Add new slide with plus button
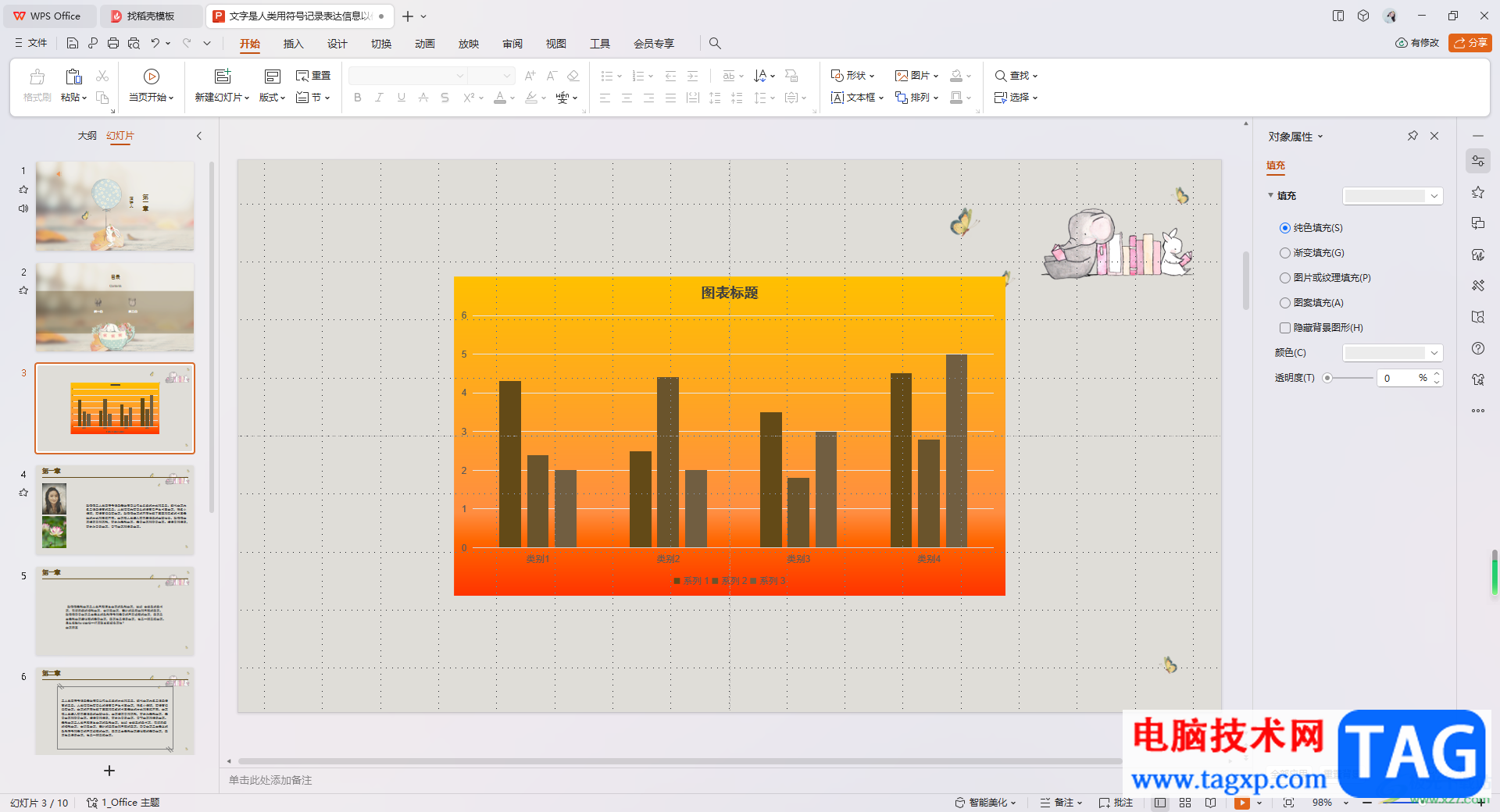 point(109,771)
